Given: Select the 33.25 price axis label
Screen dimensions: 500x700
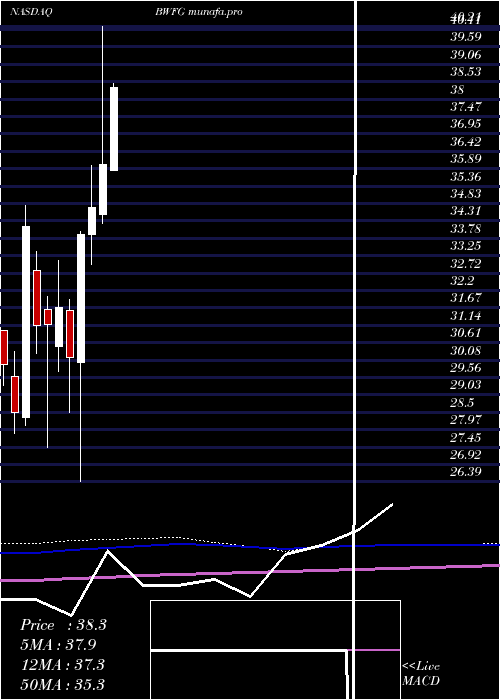Looking at the screenshot, I should tap(465, 246).
